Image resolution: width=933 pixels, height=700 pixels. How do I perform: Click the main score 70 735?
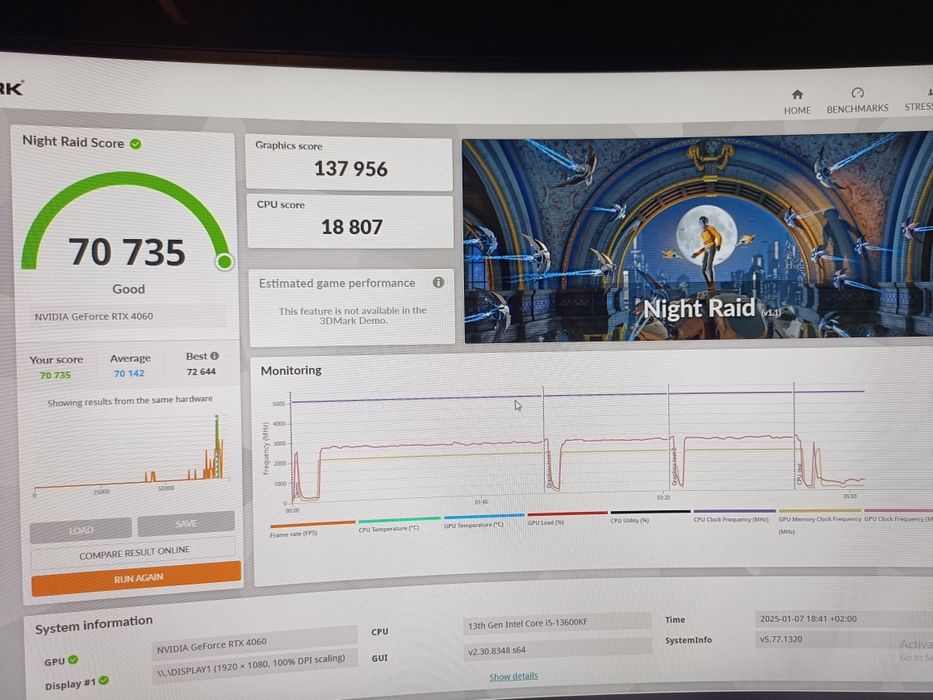(x=127, y=252)
